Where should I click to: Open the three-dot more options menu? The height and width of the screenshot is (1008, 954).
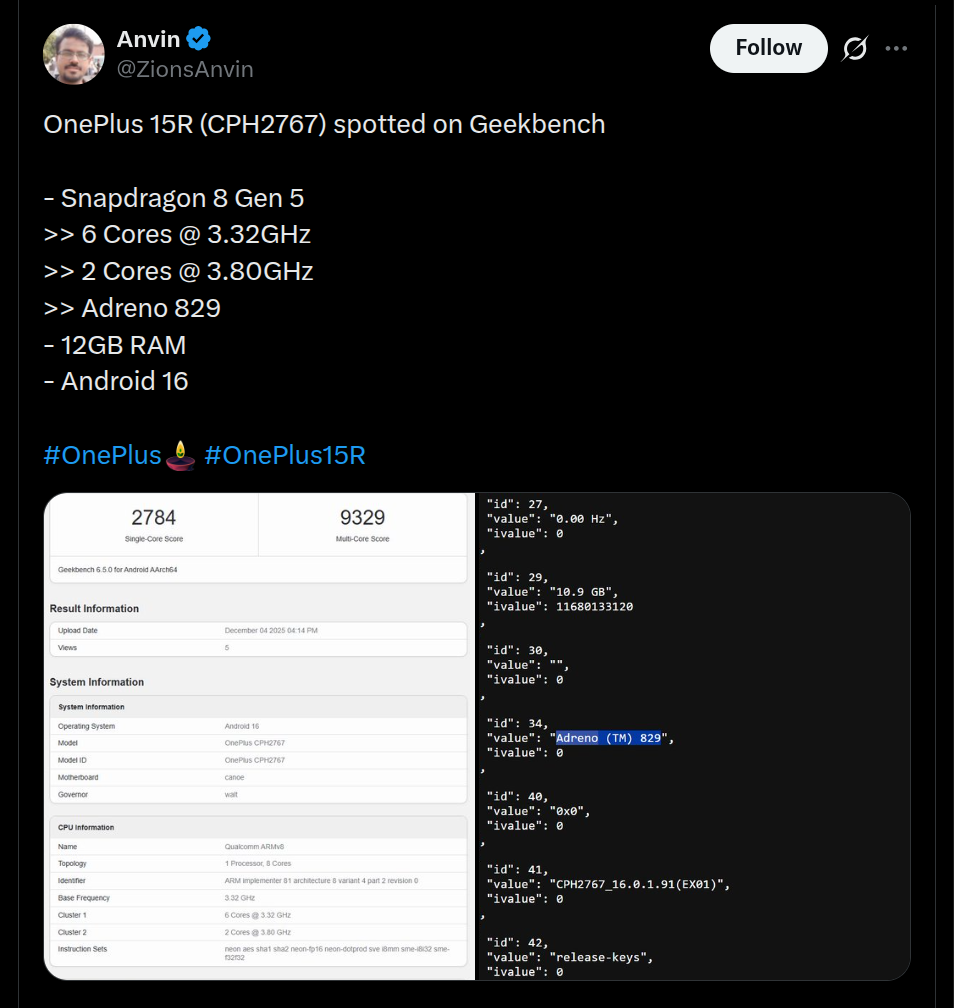point(897,48)
